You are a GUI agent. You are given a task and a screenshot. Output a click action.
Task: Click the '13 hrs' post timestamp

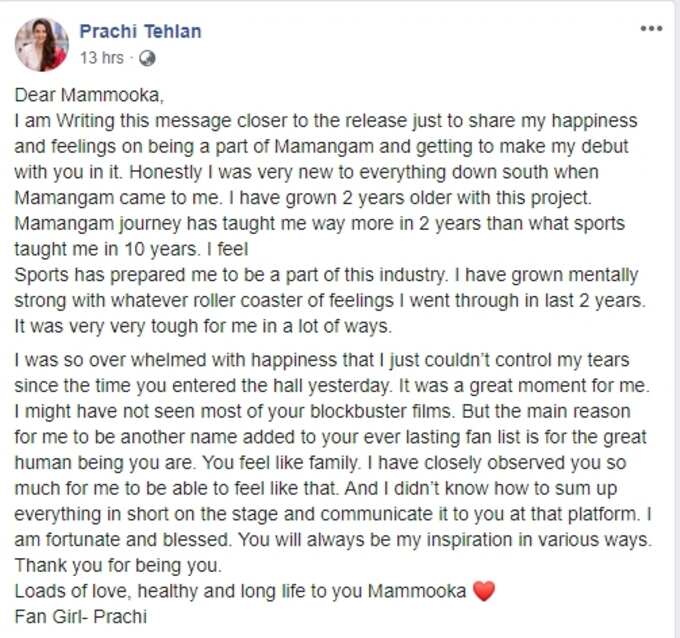tap(102, 58)
